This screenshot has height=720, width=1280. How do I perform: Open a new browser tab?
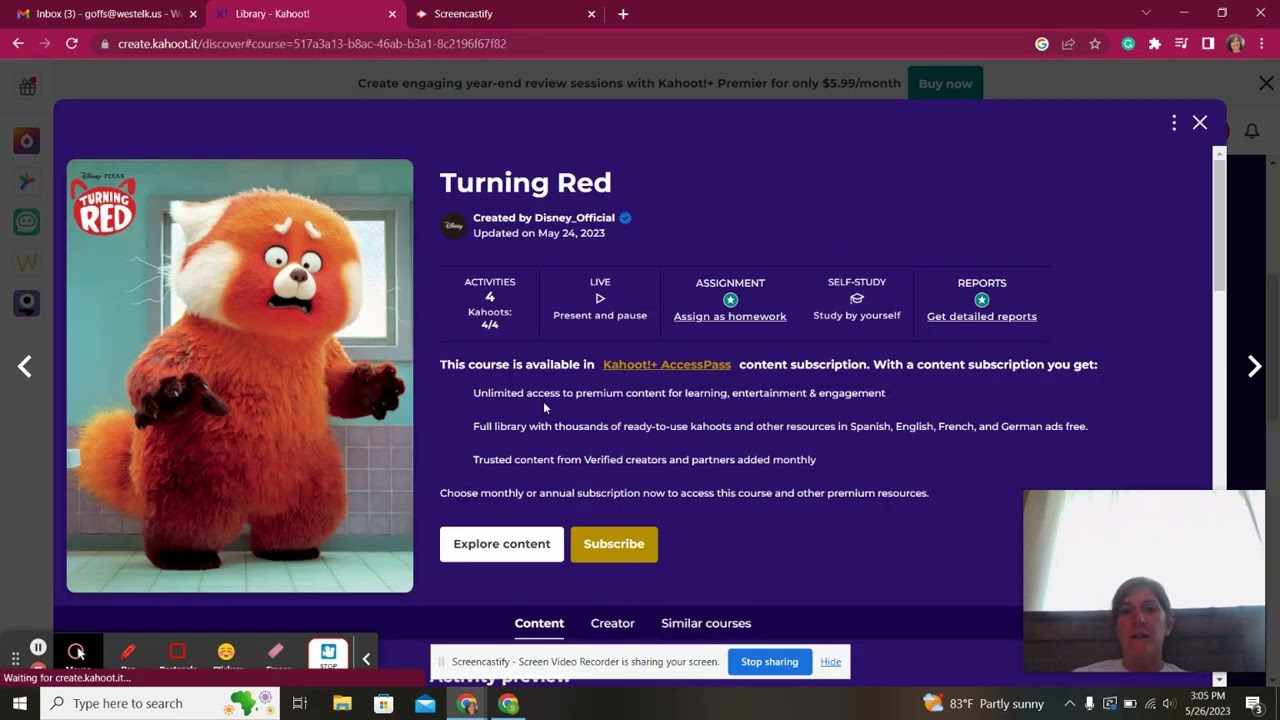pyautogui.click(x=623, y=14)
